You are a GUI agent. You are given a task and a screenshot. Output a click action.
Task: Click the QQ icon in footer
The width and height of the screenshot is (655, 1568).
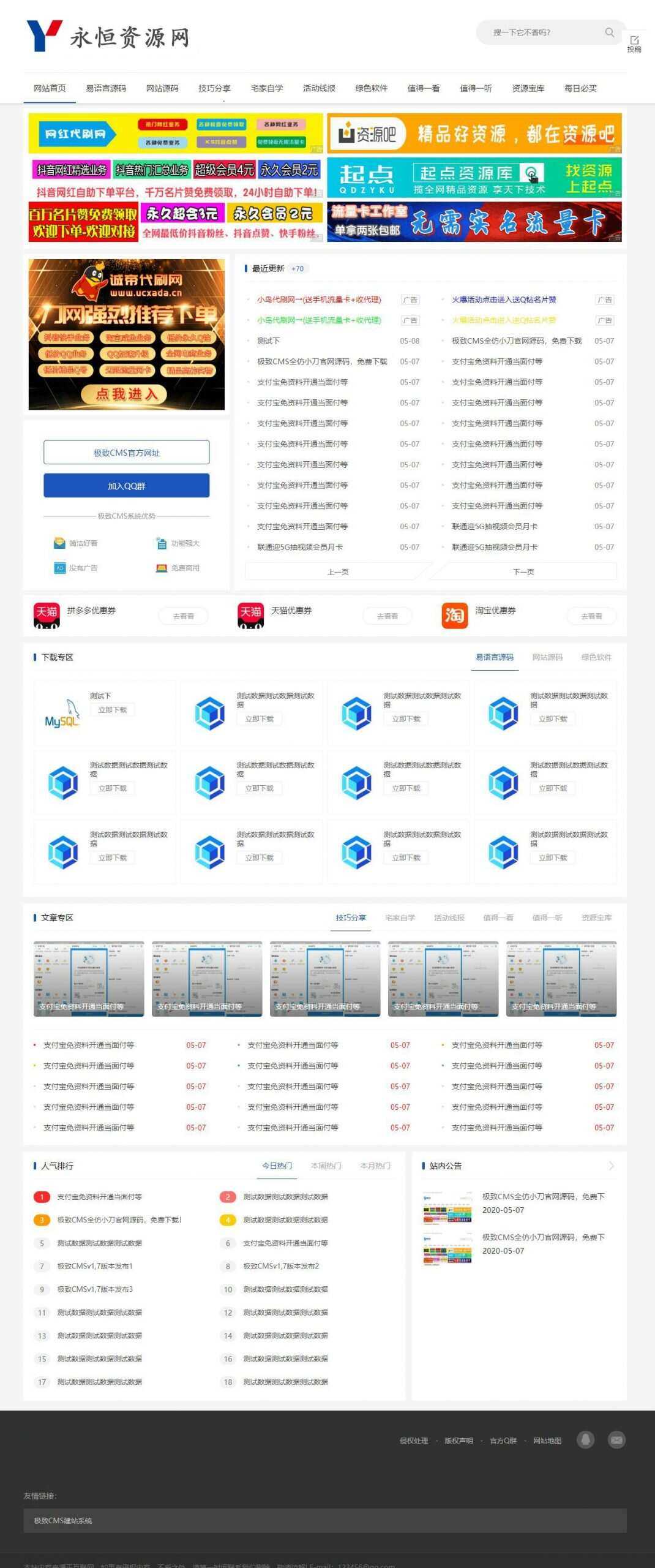point(586,1440)
